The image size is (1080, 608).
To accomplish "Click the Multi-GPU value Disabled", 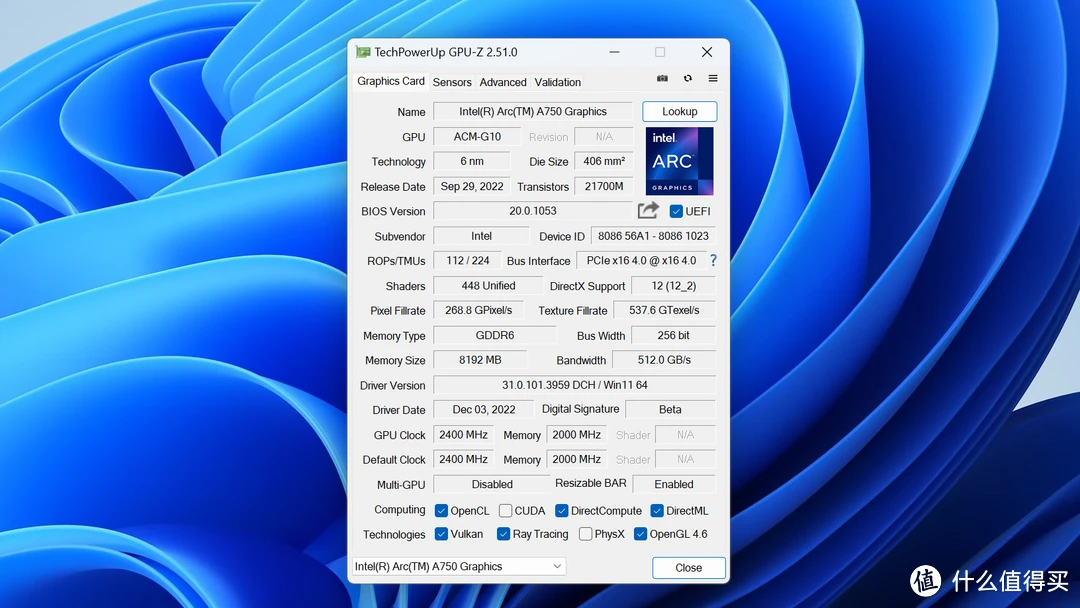I will (x=492, y=484).
